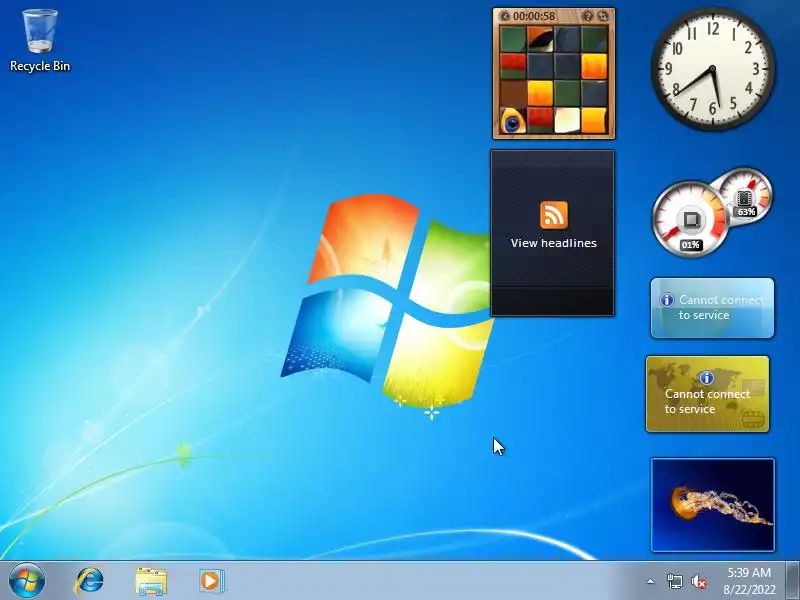Click View headlines in feed gadget
Image resolution: width=800 pixels, height=600 pixels.
554,243
